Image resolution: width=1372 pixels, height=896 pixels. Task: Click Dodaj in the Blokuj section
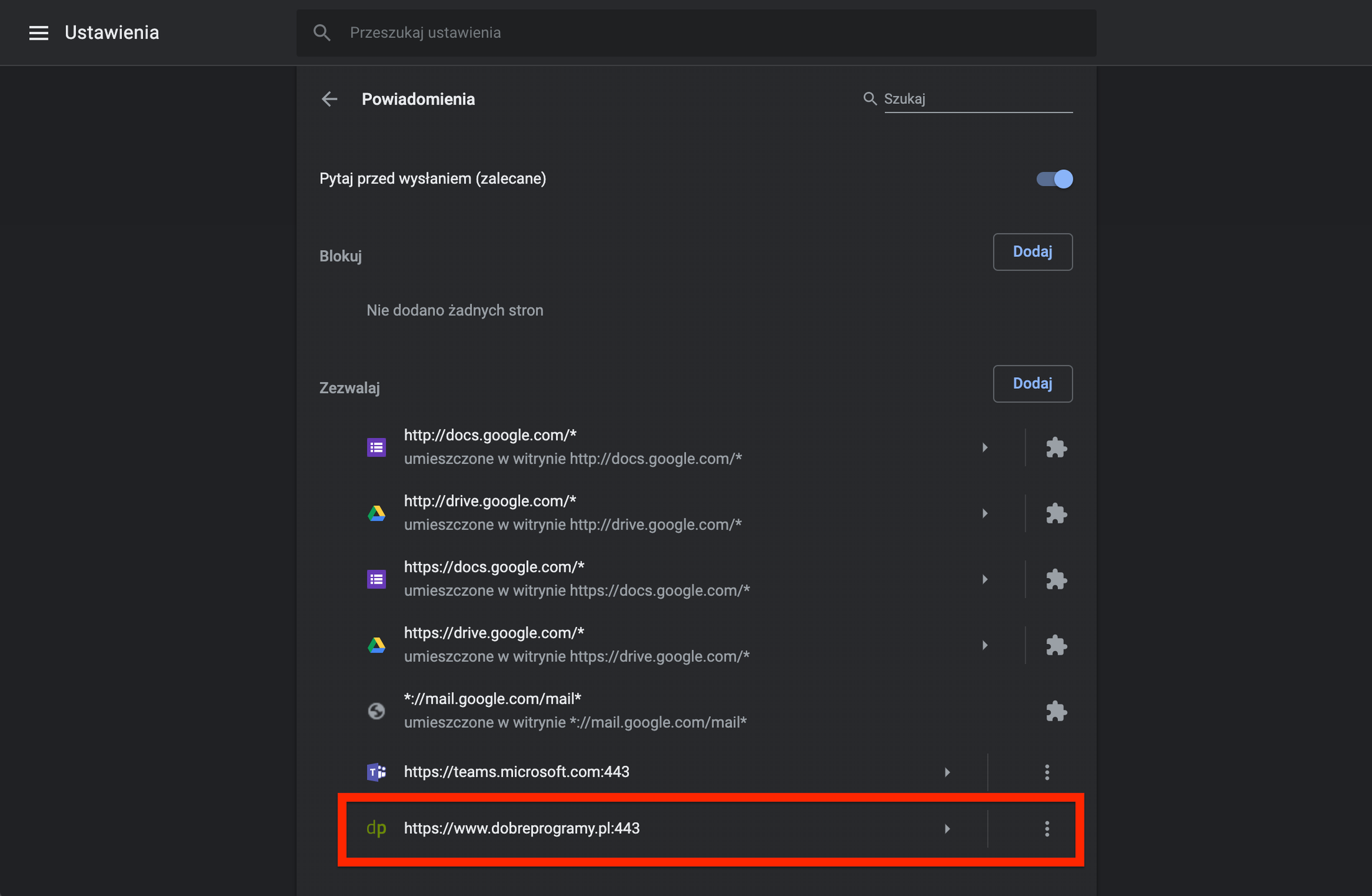click(1032, 251)
